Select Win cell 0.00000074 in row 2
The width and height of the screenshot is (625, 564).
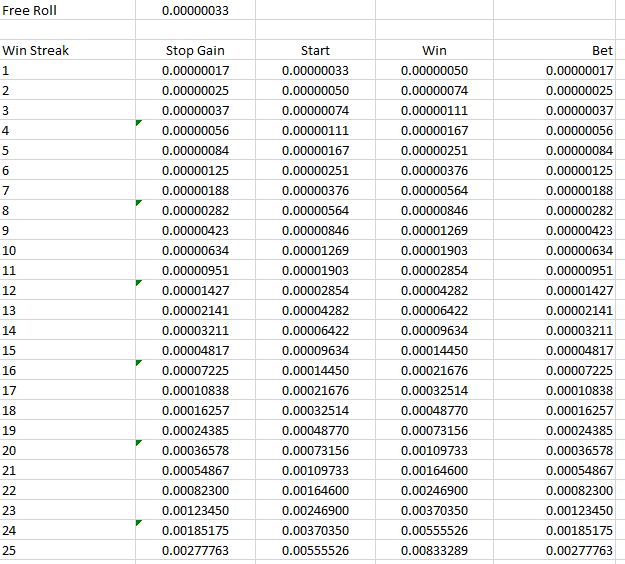[434, 90]
